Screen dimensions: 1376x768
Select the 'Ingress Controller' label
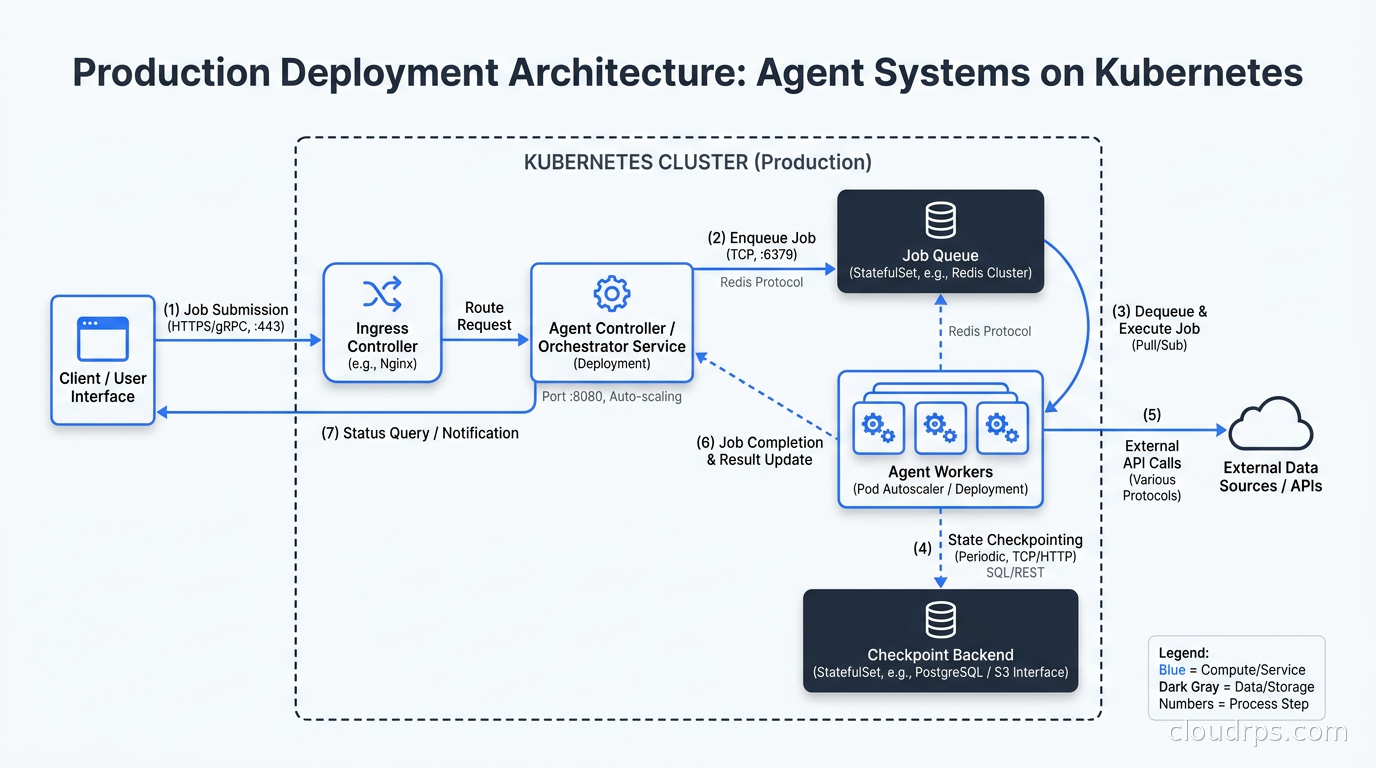pos(382,337)
